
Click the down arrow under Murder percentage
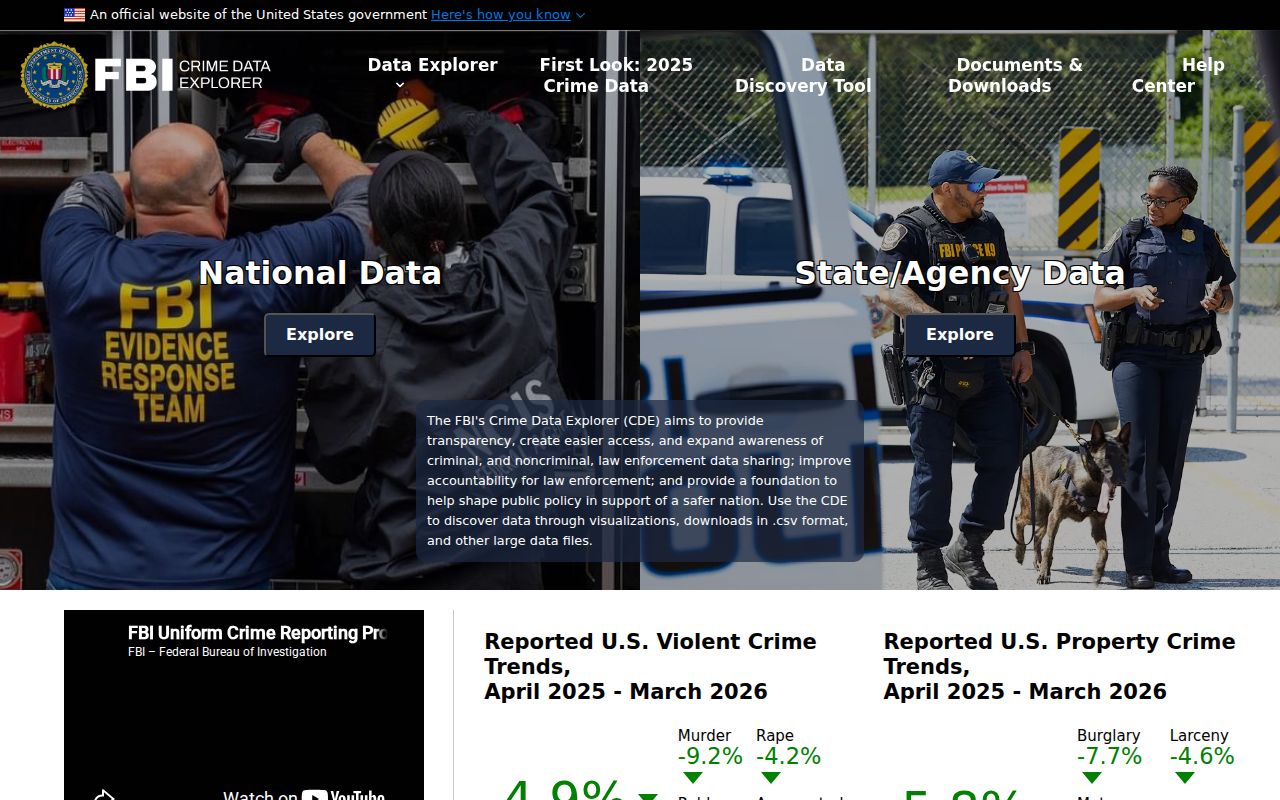692,778
